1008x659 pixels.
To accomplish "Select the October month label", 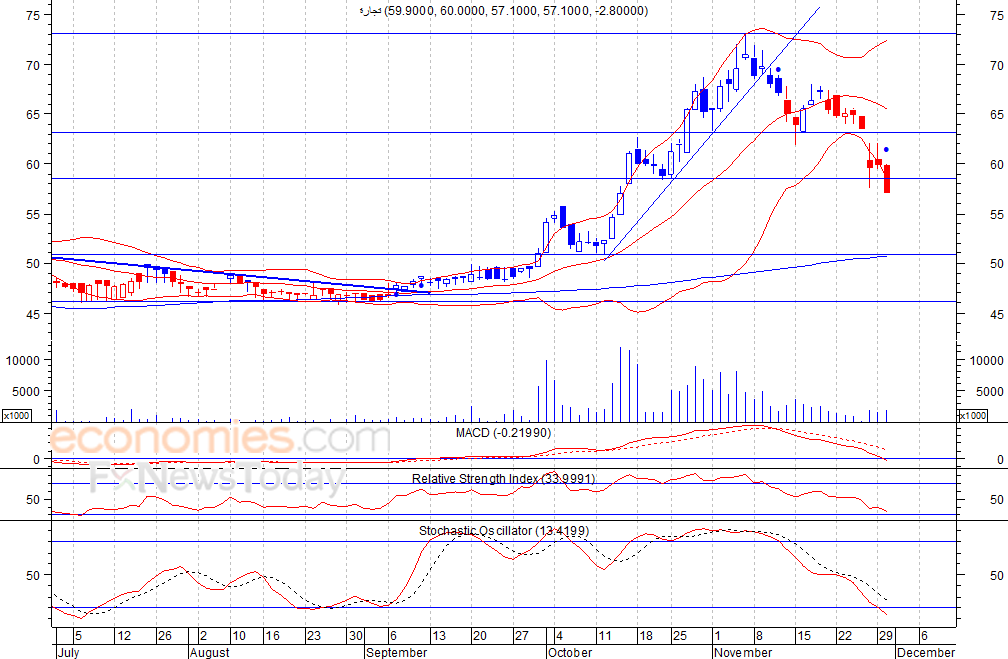I will pyautogui.click(x=570, y=652).
